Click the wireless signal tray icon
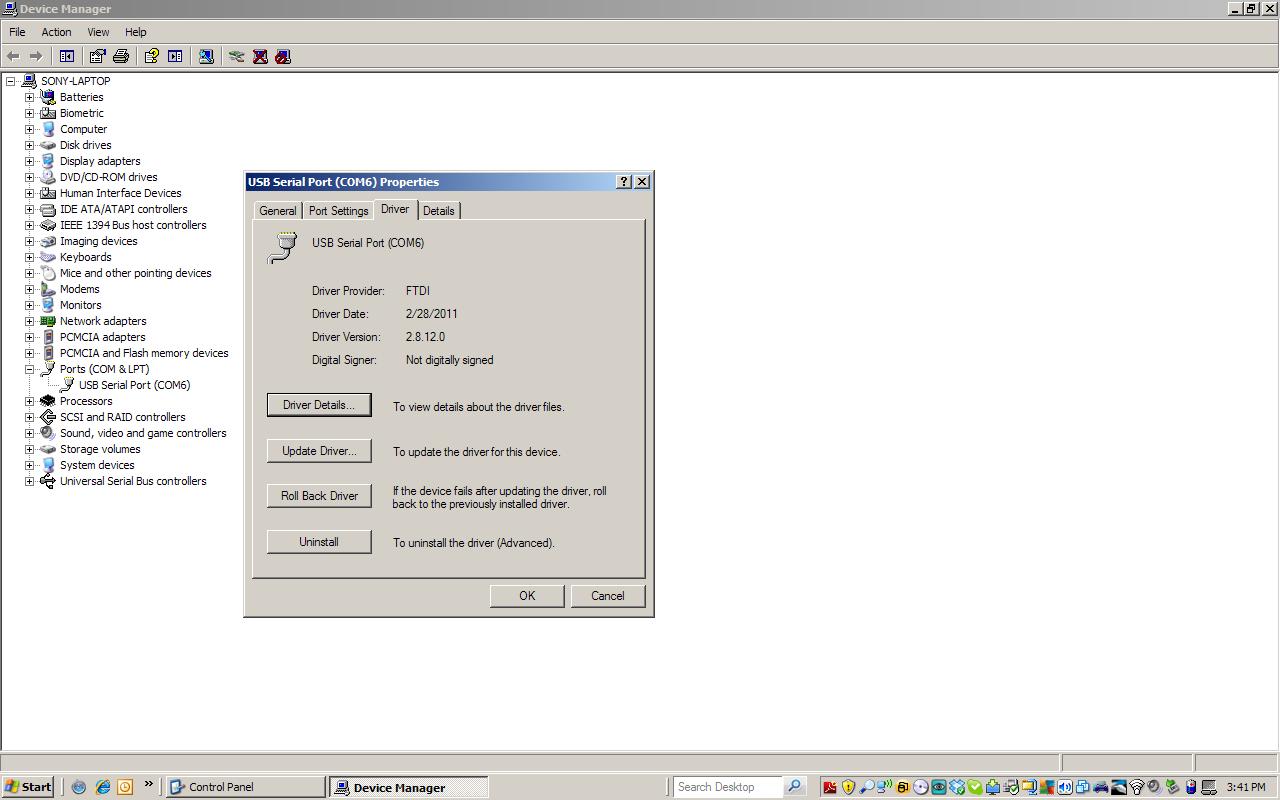This screenshot has height=800, width=1280. point(1137,787)
